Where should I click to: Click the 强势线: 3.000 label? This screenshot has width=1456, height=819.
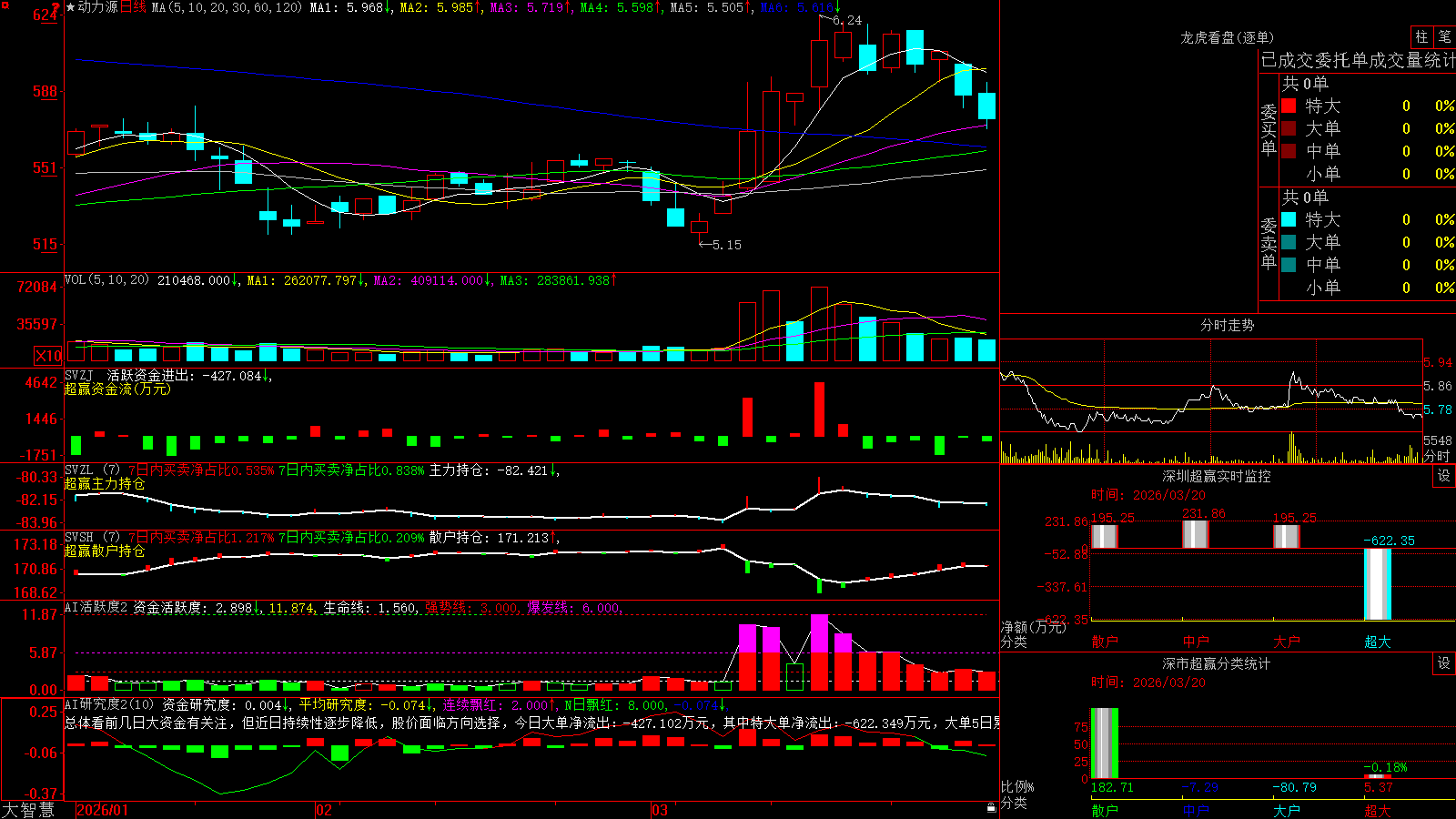coord(472,608)
